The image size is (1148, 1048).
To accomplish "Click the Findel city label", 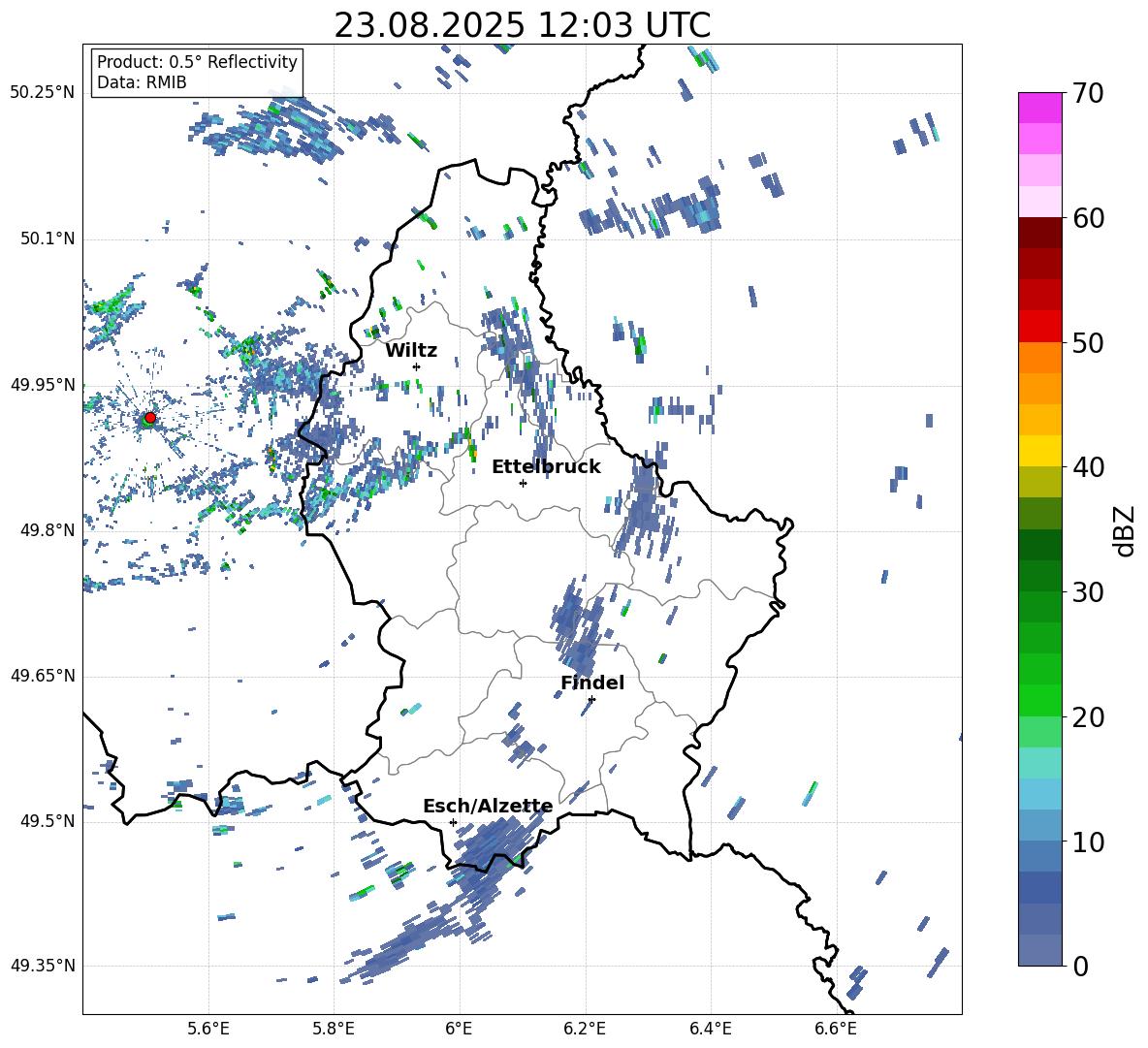I will [x=592, y=683].
